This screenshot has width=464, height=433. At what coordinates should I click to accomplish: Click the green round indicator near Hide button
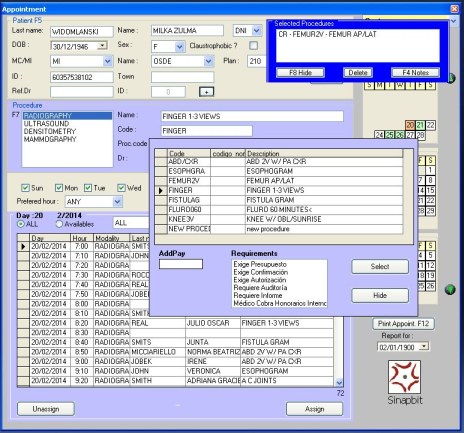(x=450, y=289)
